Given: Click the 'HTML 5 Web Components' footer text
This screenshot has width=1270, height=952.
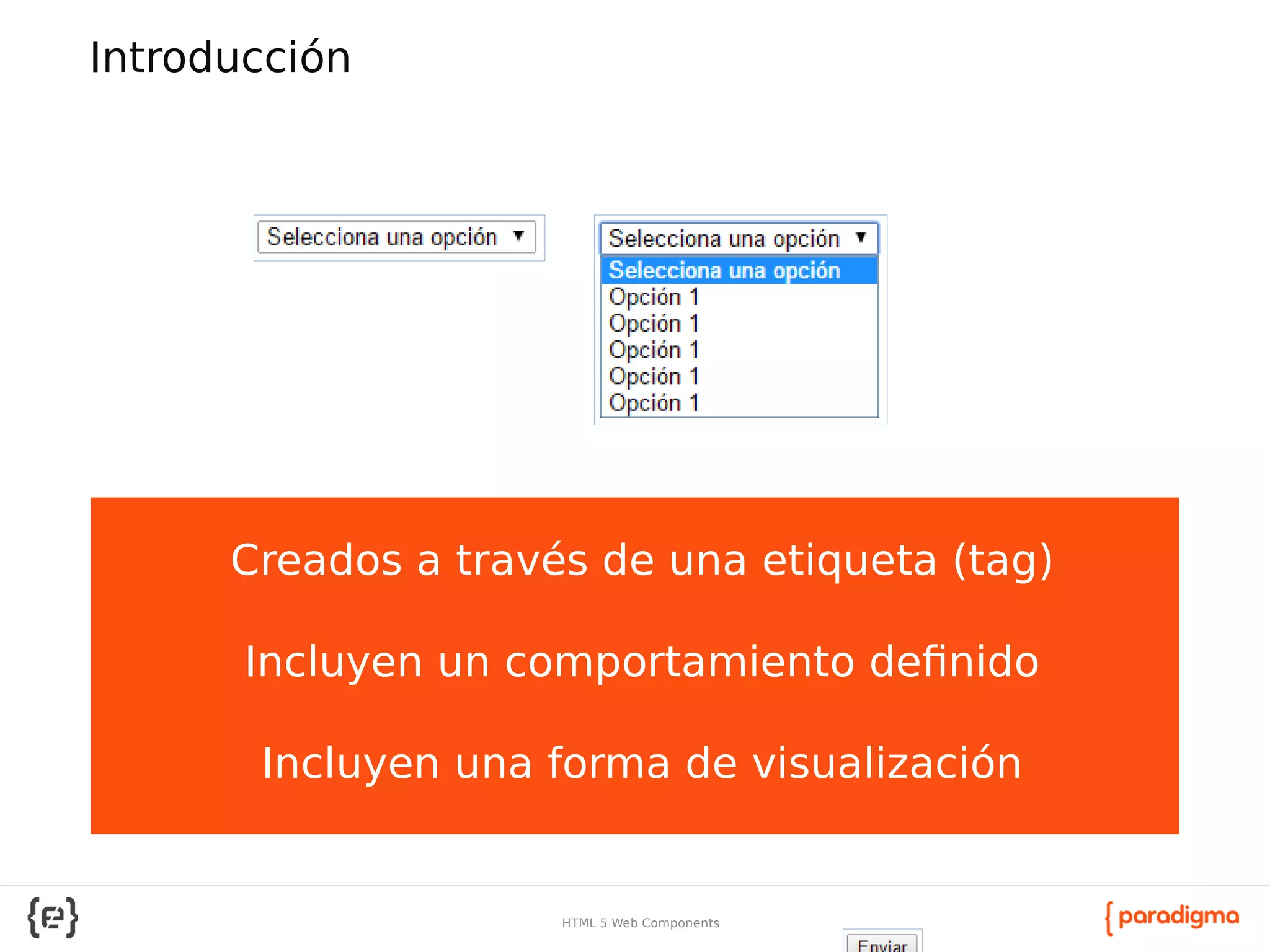Looking at the screenshot, I should (x=641, y=923).
